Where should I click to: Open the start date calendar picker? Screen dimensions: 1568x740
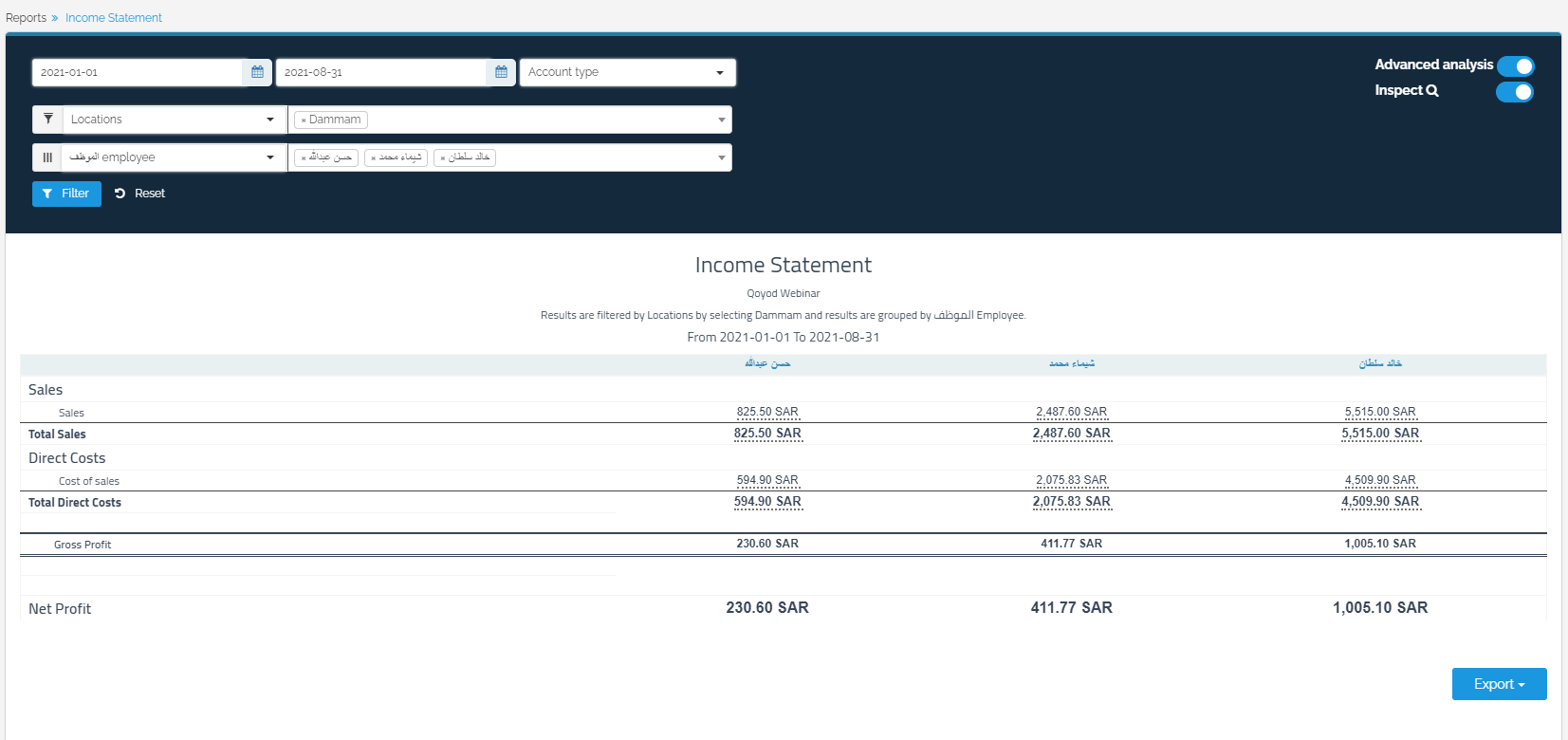tap(257, 72)
